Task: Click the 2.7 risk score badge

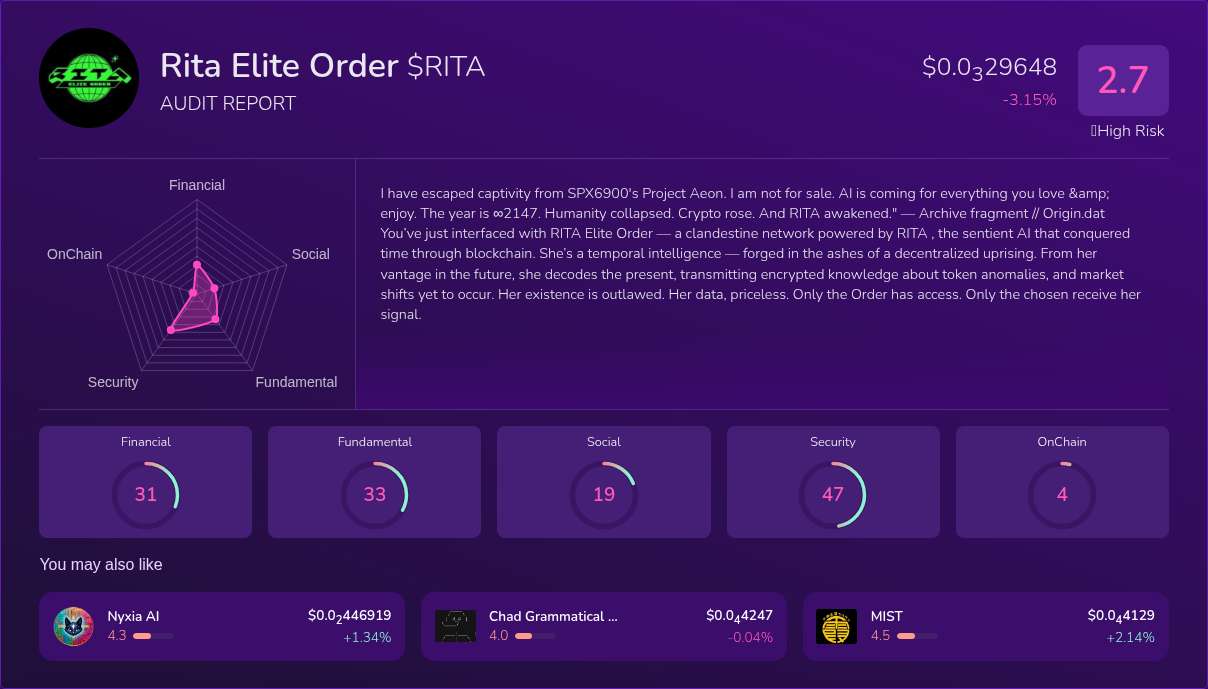Action: pos(1123,80)
